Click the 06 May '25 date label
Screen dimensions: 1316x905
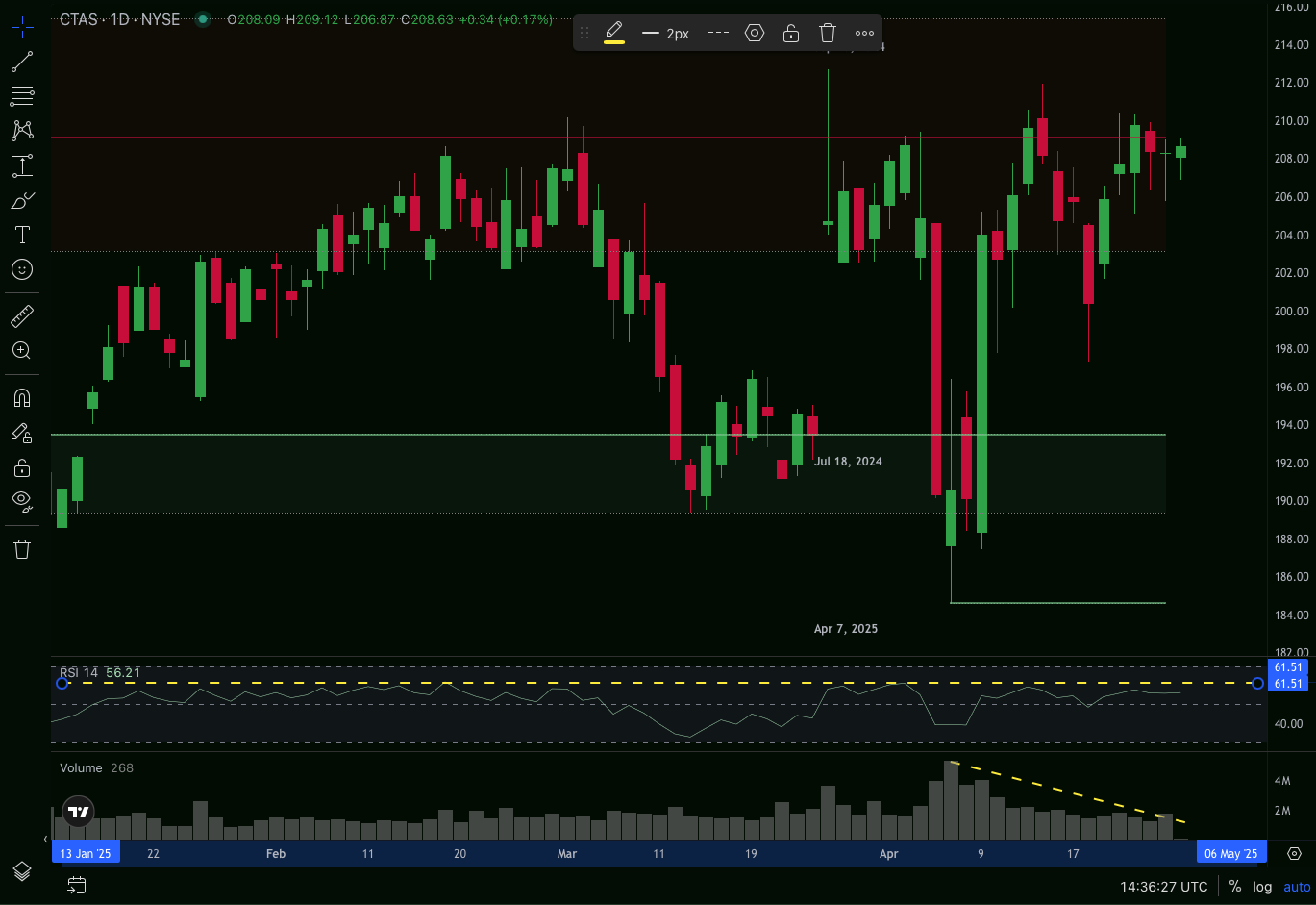1230,853
